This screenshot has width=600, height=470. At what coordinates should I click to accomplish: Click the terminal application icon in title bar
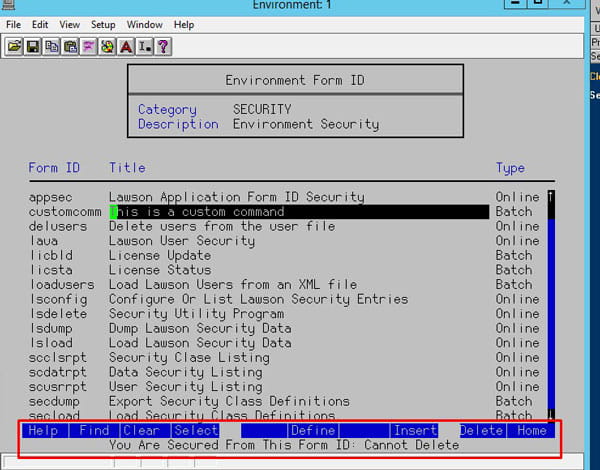pyautogui.click(x=8, y=4)
